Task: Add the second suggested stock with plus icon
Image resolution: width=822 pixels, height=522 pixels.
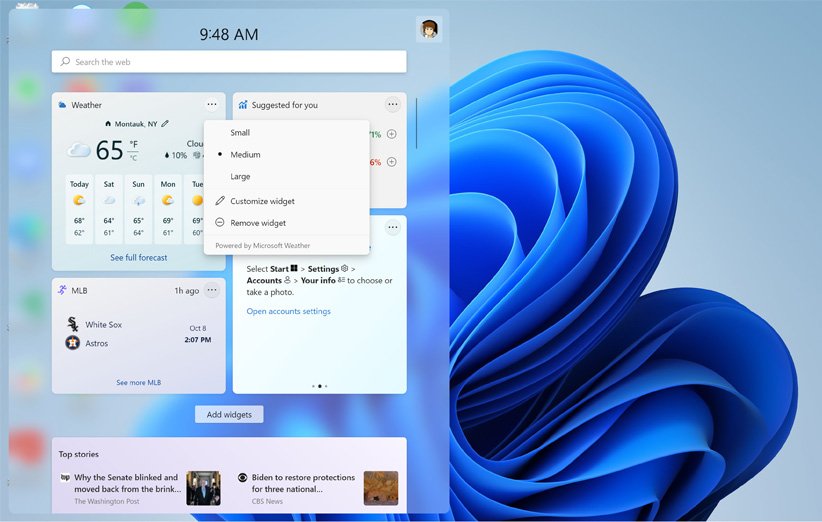Action: click(x=392, y=162)
